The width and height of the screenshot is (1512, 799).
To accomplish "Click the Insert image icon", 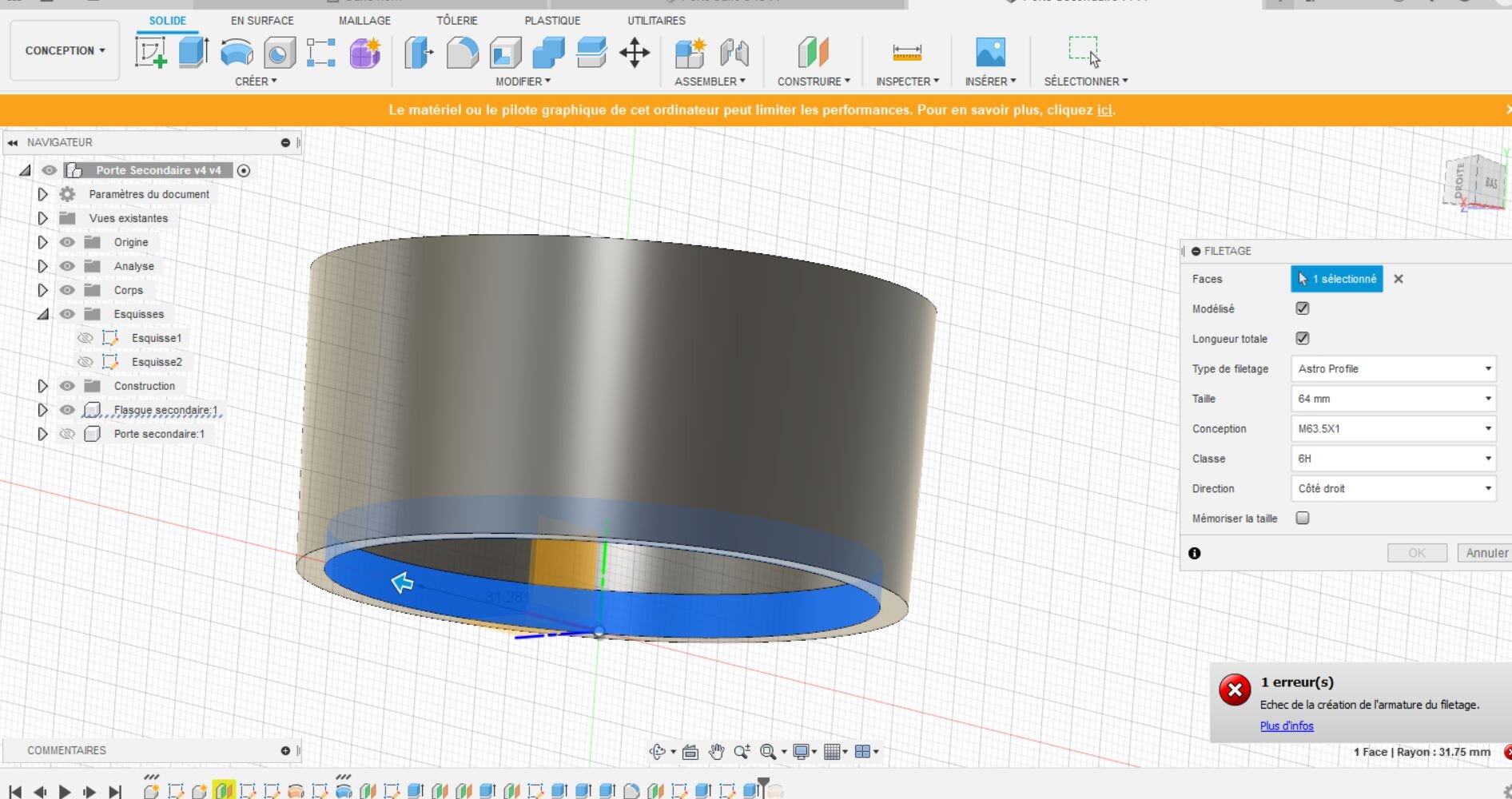I will coord(990,53).
